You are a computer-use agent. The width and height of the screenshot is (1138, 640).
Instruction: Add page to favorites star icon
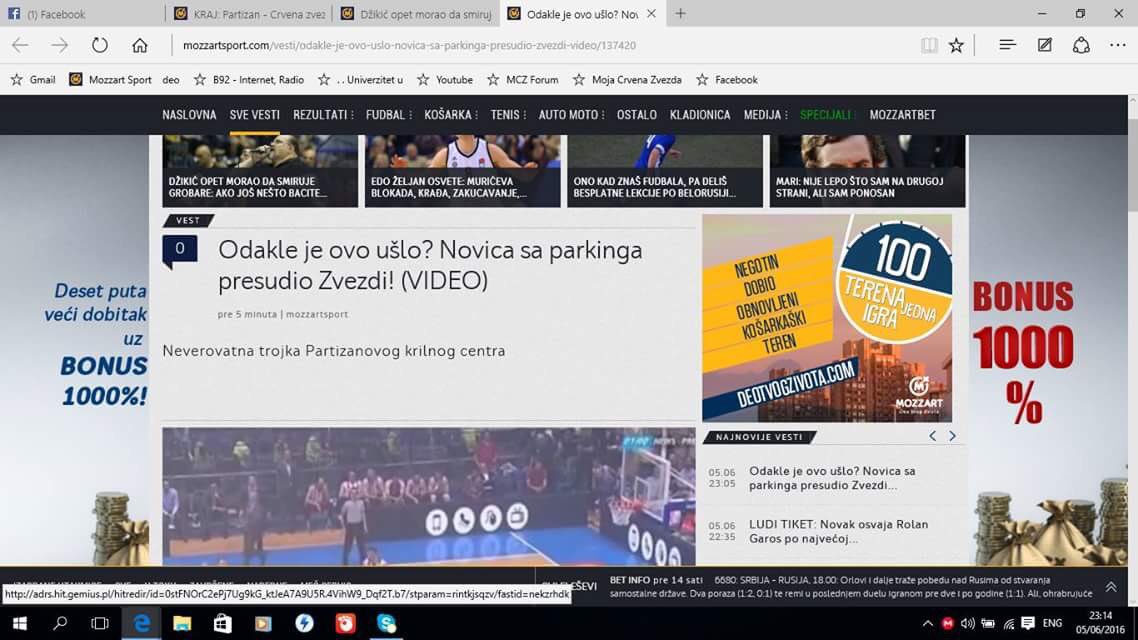point(957,45)
